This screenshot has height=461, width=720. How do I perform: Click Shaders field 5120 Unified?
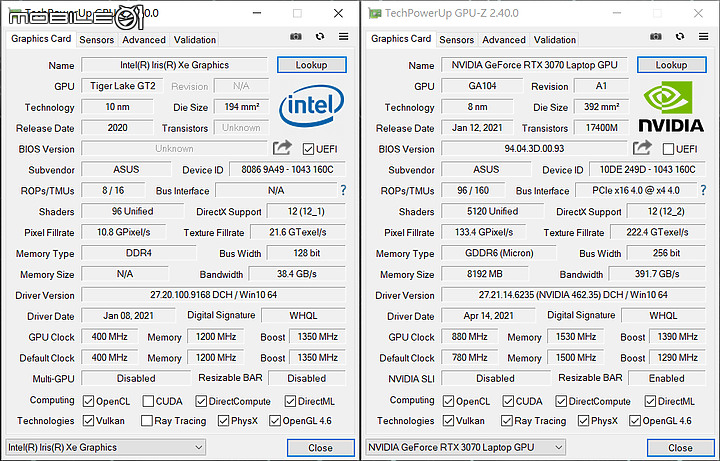point(493,211)
